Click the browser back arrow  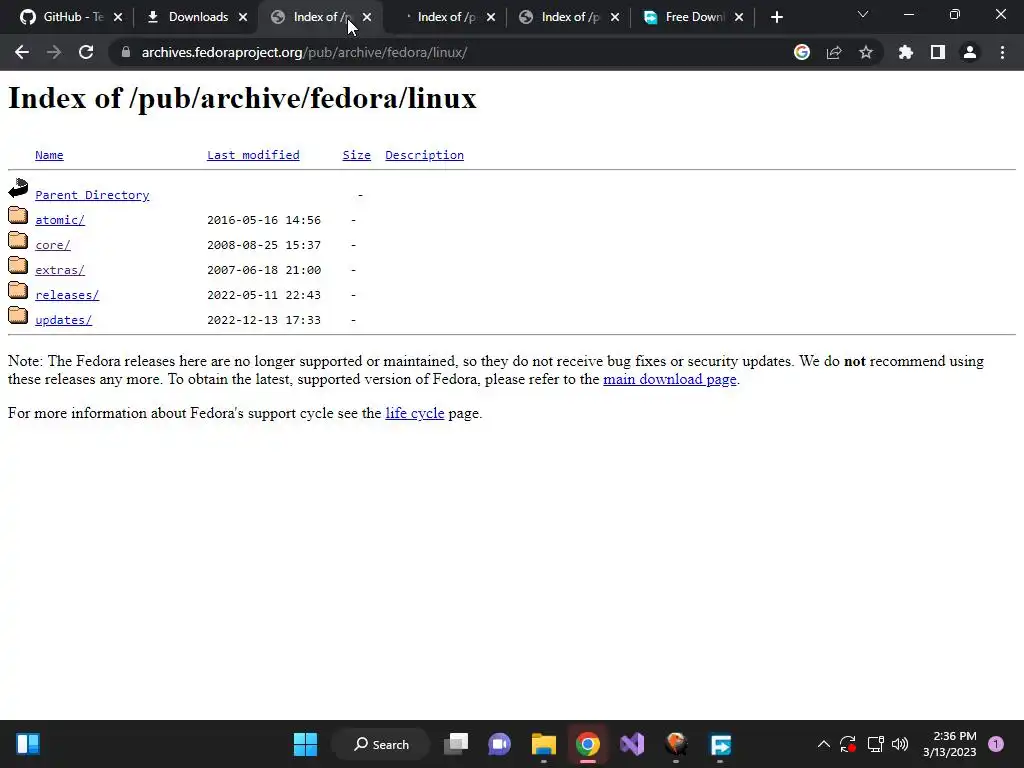coord(22,52)
